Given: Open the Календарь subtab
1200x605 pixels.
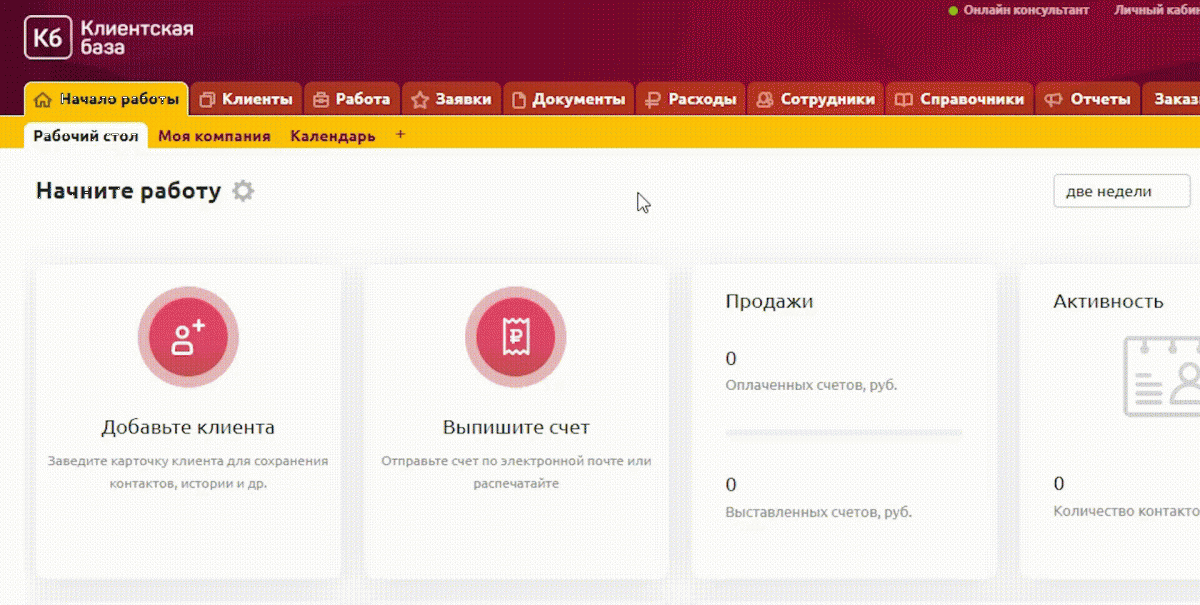Looking at the screenshot, I should pos(333,136).
